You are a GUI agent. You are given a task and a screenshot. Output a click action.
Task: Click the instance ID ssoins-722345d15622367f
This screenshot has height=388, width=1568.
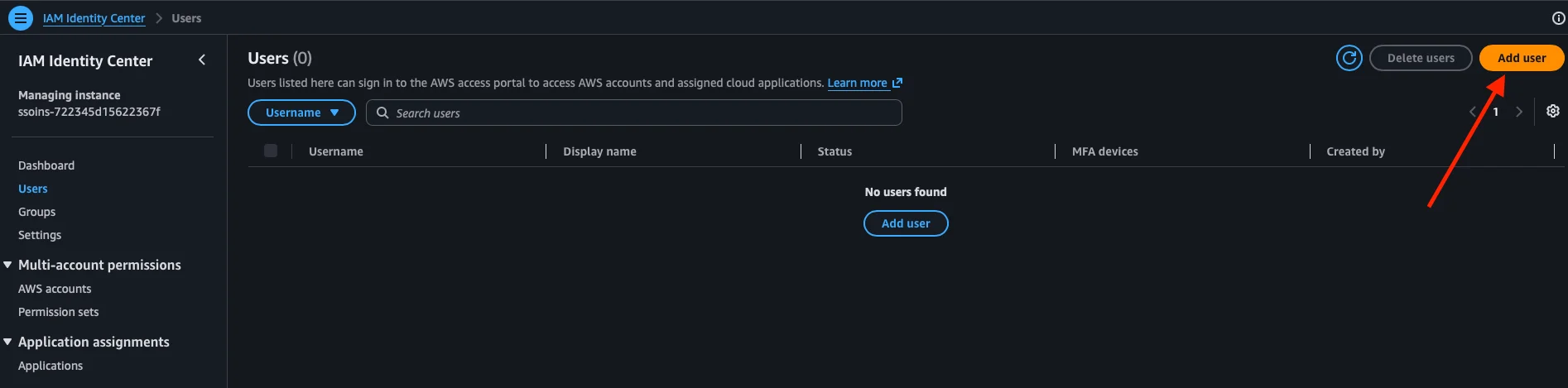(89, 112)
